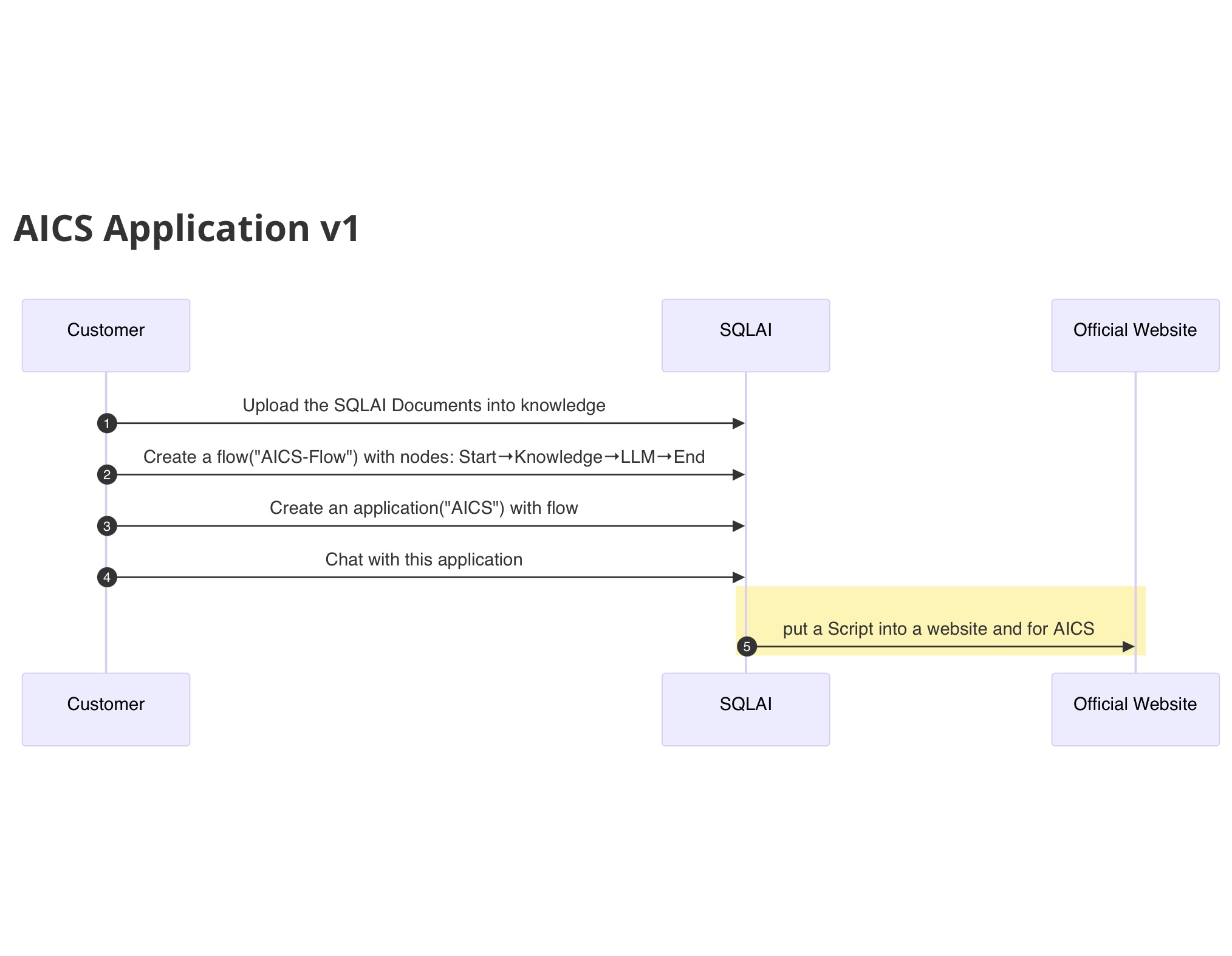
Task: Click arrowhead of Upload documents message
Action: [x=739, y=423]
